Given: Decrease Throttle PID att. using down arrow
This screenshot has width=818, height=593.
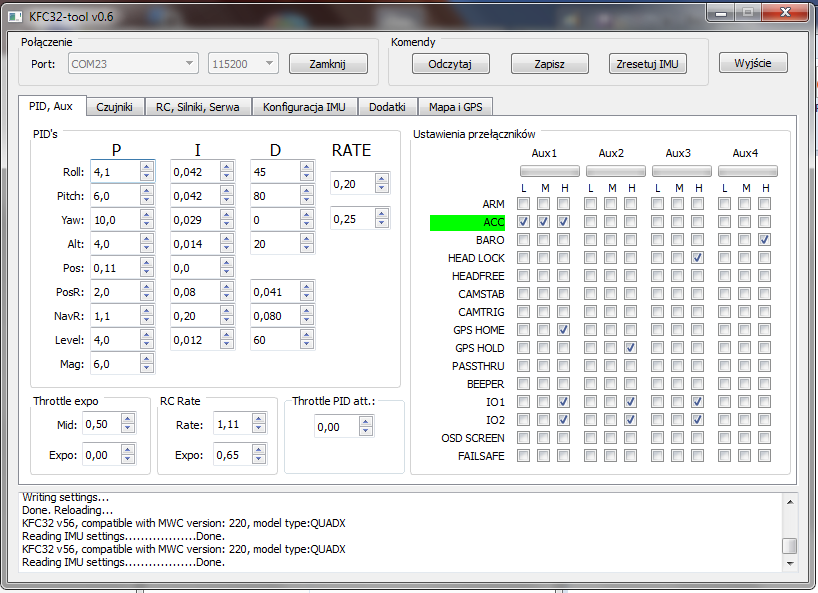Looking at the screenshot, I should (366, 432).
